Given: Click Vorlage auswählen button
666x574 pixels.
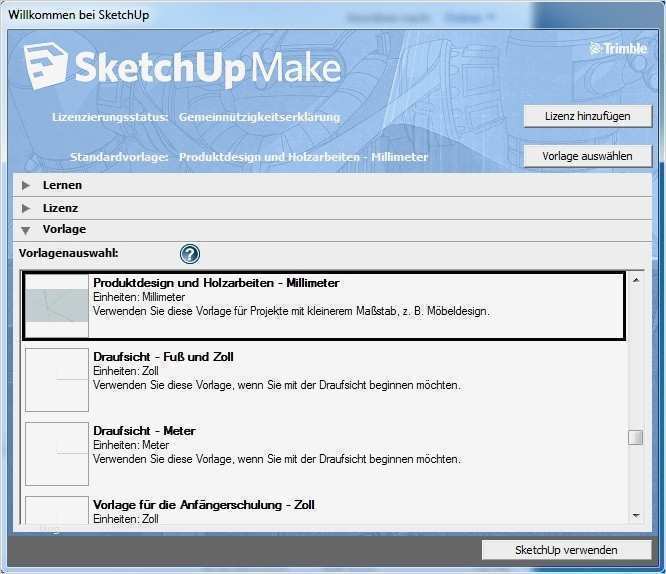Looking at the screenshot, I should [587, 156].
